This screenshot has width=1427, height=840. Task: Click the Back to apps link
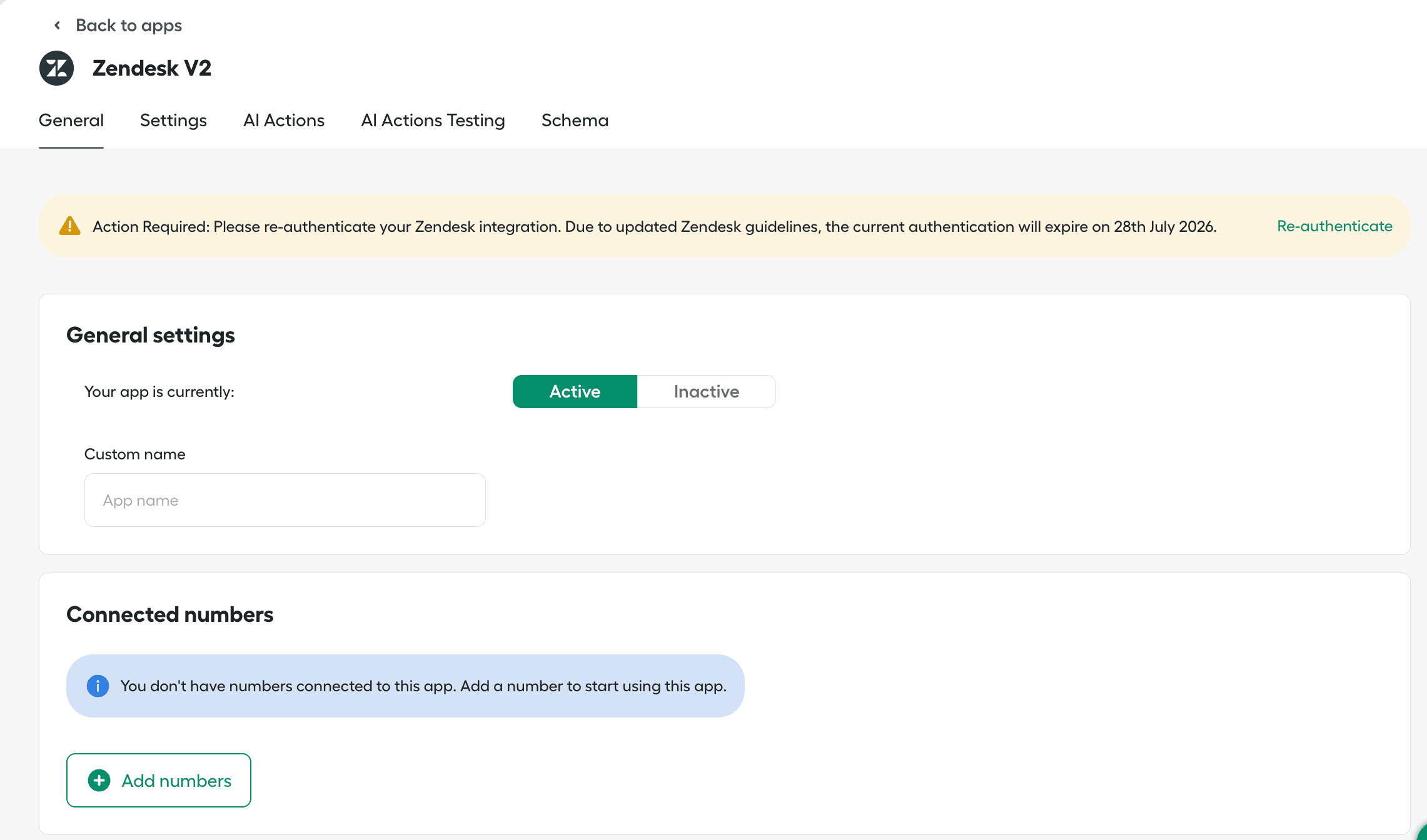129,26
